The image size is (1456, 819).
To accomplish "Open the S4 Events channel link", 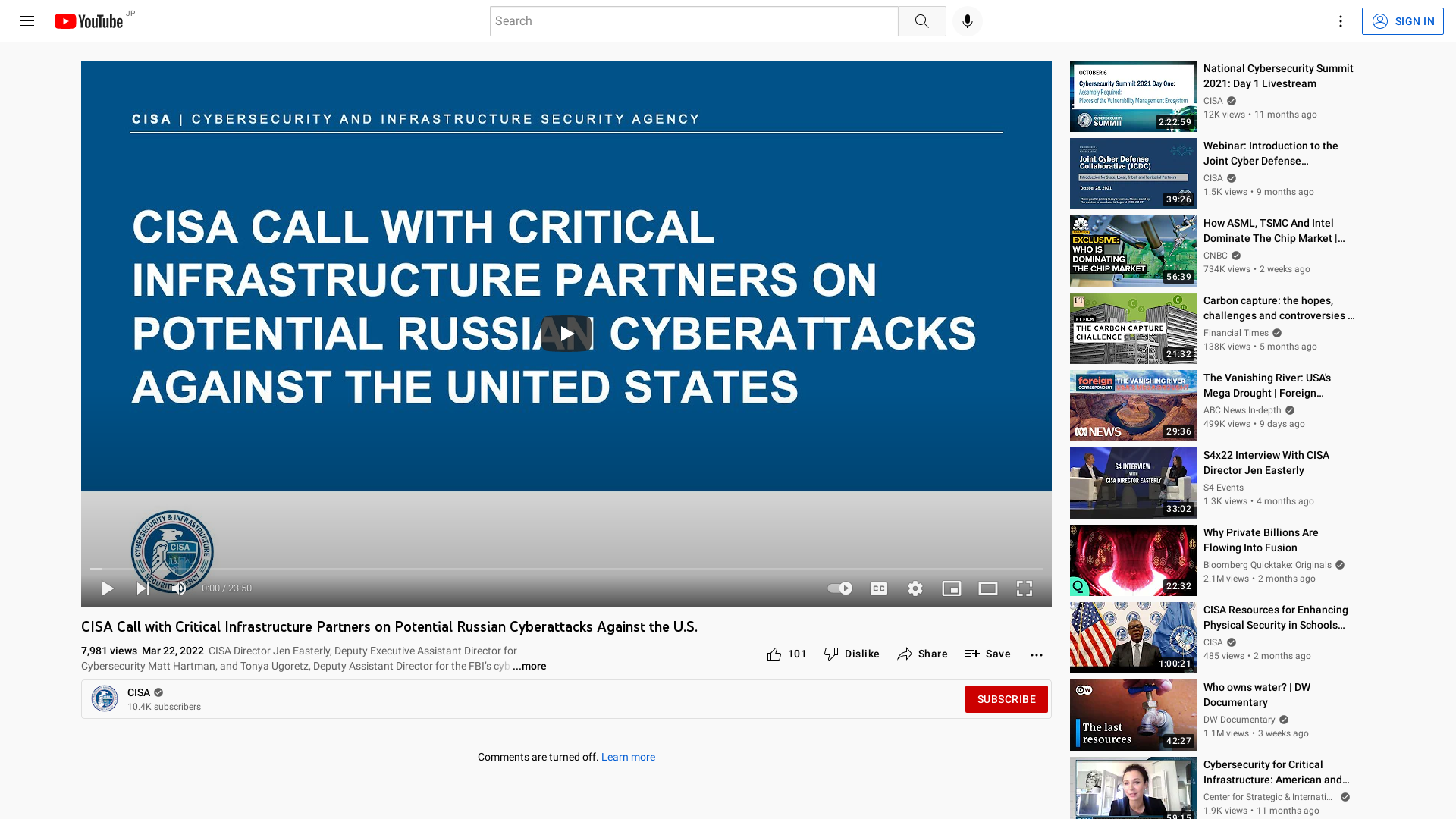I will (x=1224, y=488).
